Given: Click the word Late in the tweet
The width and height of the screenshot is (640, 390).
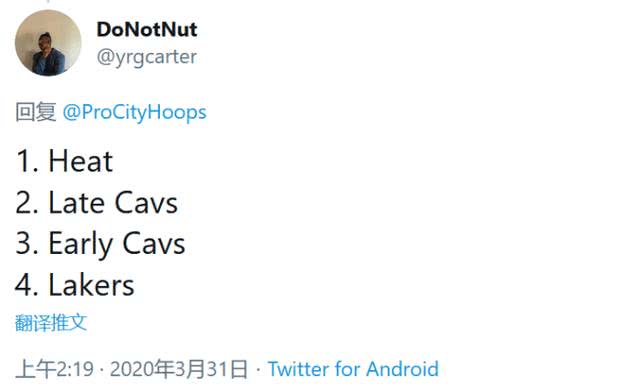Looking at the screenshot, I should (x=77, y=203).
